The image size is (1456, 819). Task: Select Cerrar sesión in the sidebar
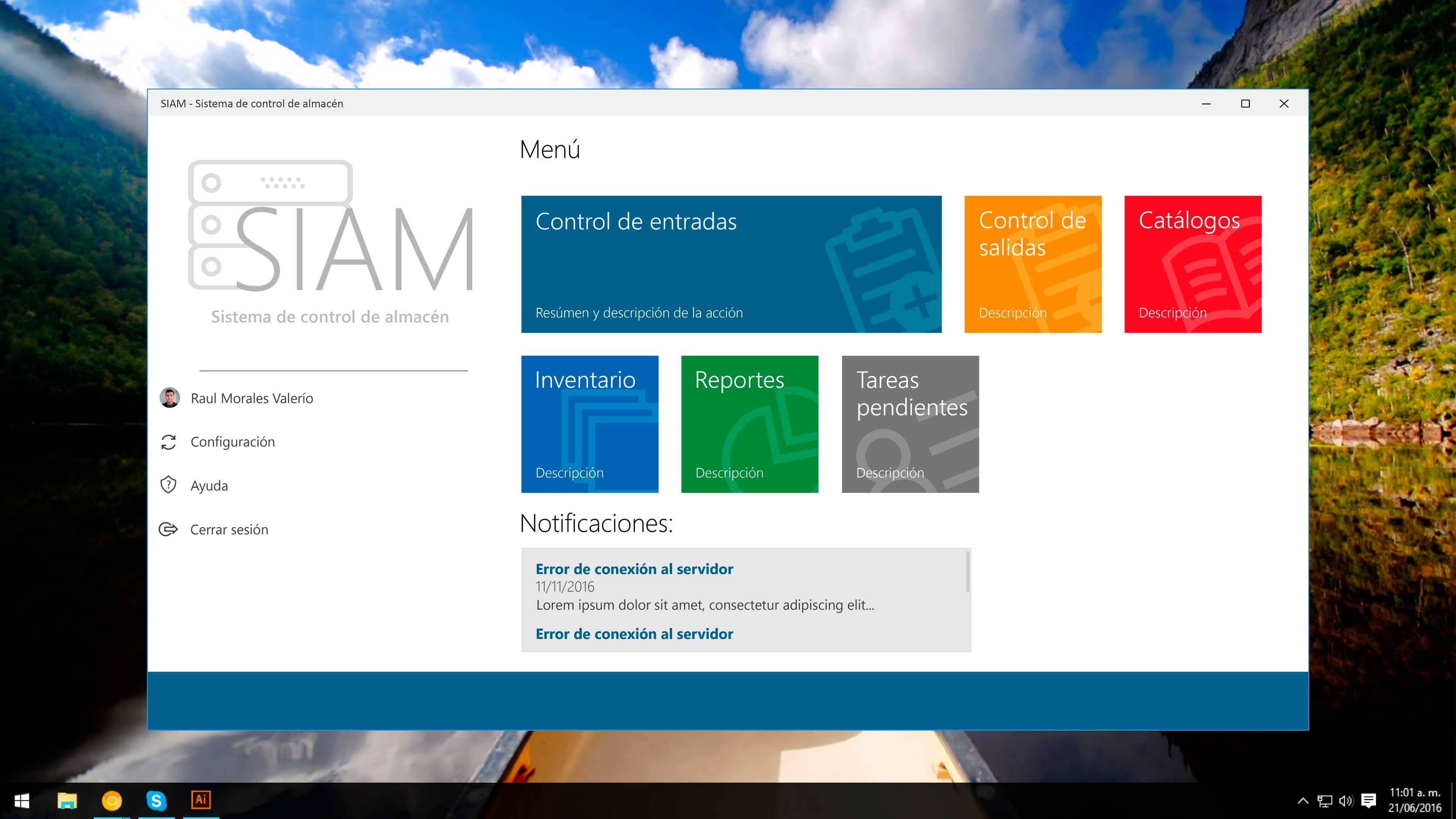pos(214,529)
